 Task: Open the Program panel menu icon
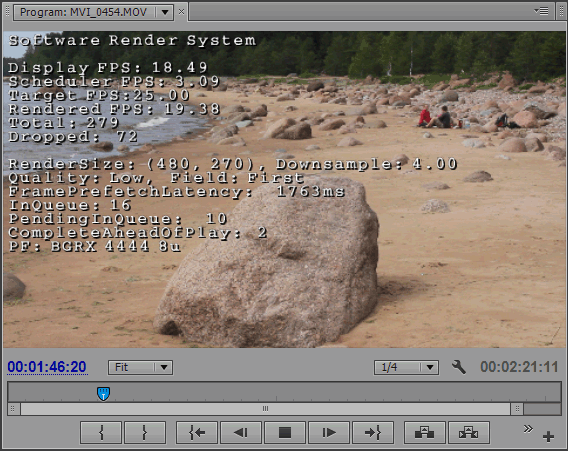541,11
